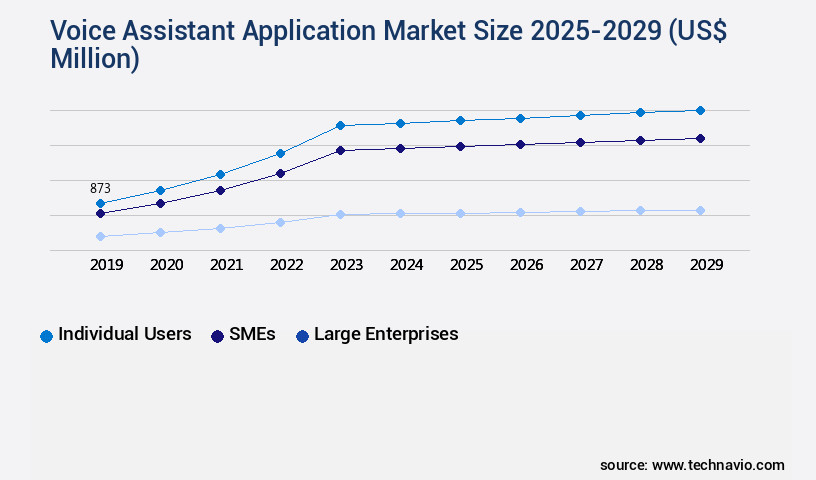Click the Individual Users 2029 data point
This screenshot has width=816, height=480.
(700, 110)
